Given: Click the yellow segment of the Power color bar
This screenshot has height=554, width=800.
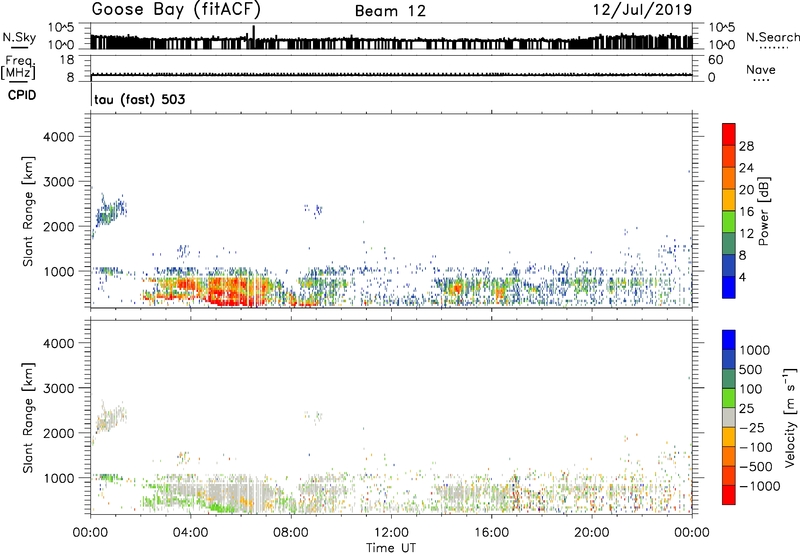Looking at the screenshot, I should pyautogui.click(x=729, y=199).
